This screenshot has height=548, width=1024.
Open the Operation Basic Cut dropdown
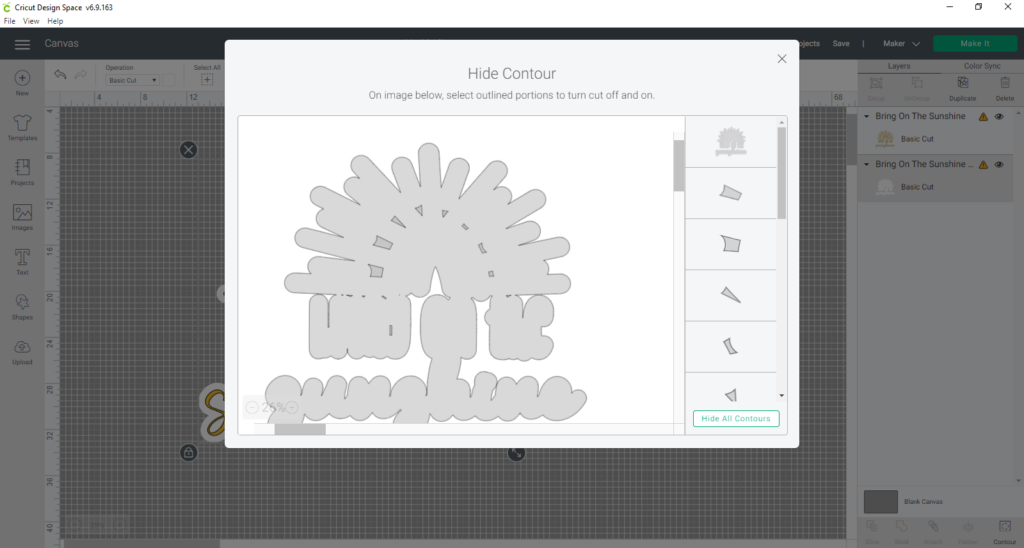[x=133, y=80]
